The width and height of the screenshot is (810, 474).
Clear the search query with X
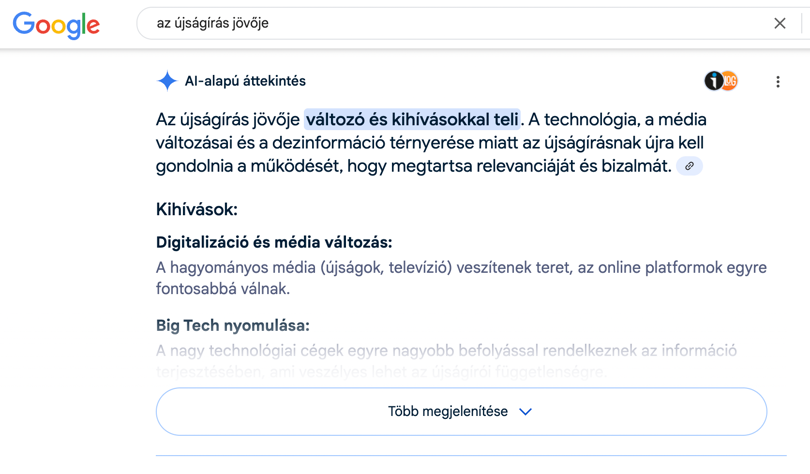pos(780,23)
